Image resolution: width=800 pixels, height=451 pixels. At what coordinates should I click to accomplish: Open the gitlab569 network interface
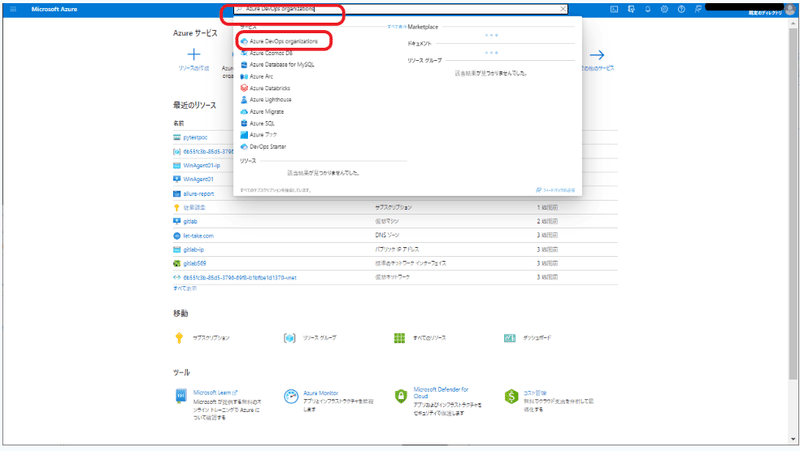point(194,264)
